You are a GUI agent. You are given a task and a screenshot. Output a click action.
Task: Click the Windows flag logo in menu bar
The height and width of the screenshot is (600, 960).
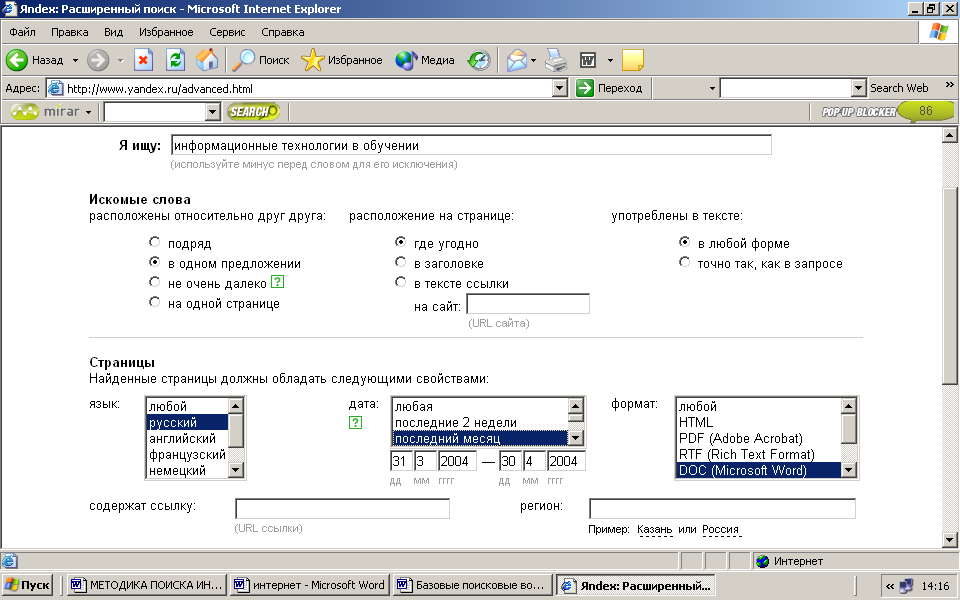pos(938,32)
